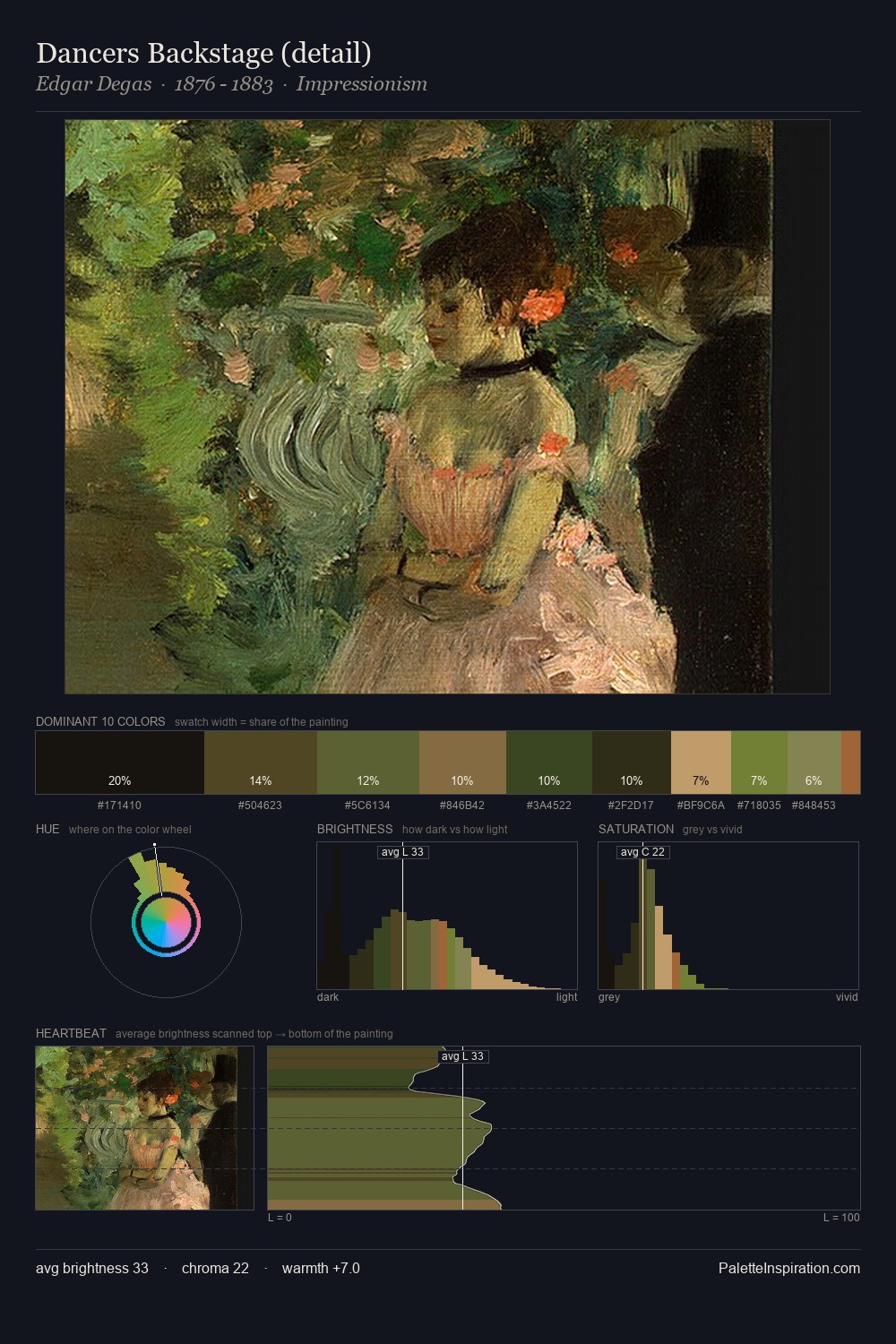Screen dimensions: 896x1344
Task: Select the #504623 dark olive-brown swatch
Action: click(x=261, y=762)
